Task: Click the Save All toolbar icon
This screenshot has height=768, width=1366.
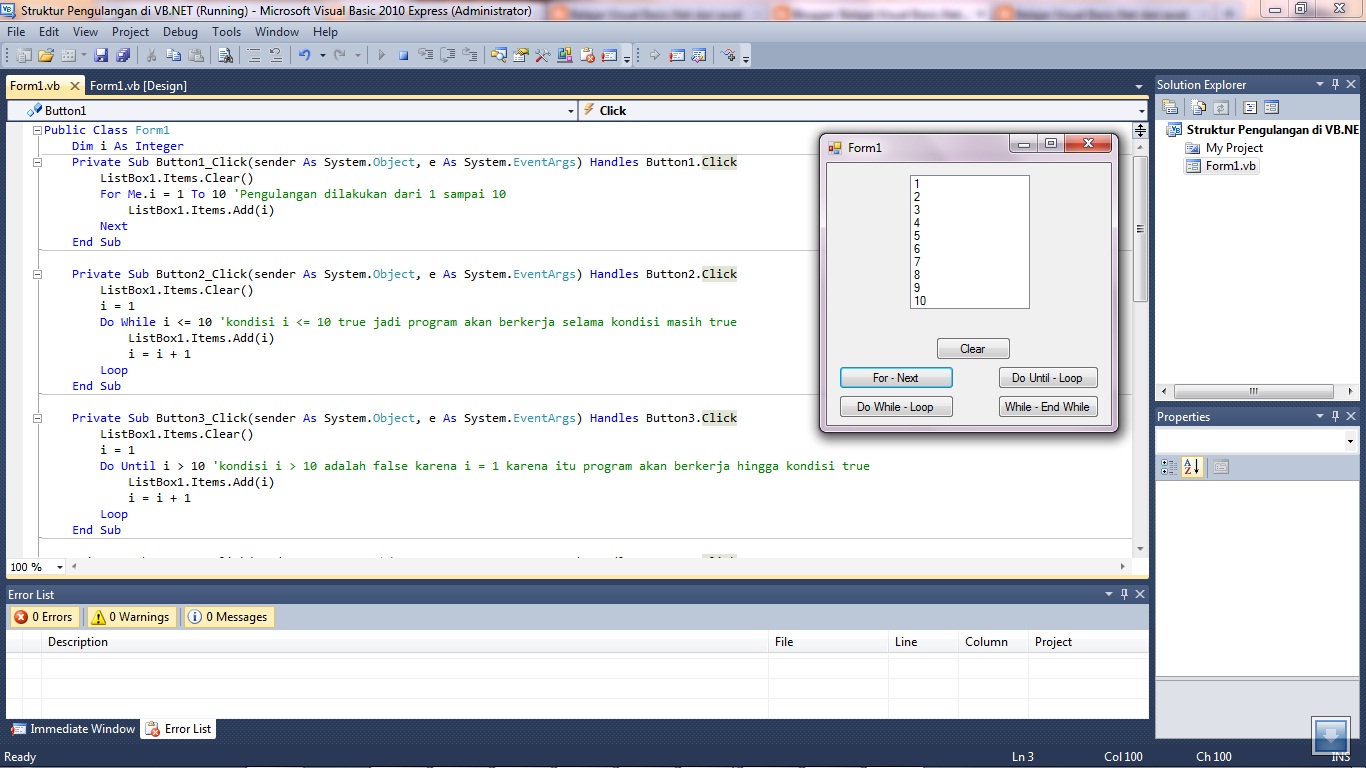Action: [122, 55]
